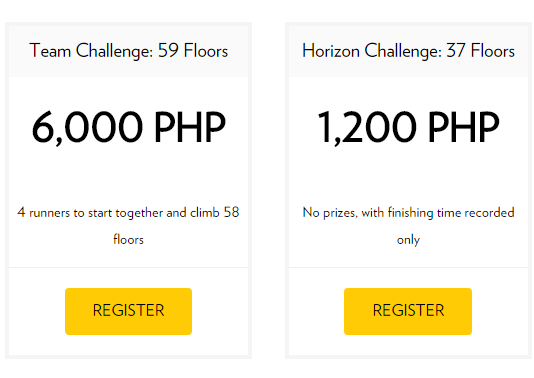Click the word 'Team' in left card header
The height and width of the screenshot is (378, 534).
[x=50, y=50]
